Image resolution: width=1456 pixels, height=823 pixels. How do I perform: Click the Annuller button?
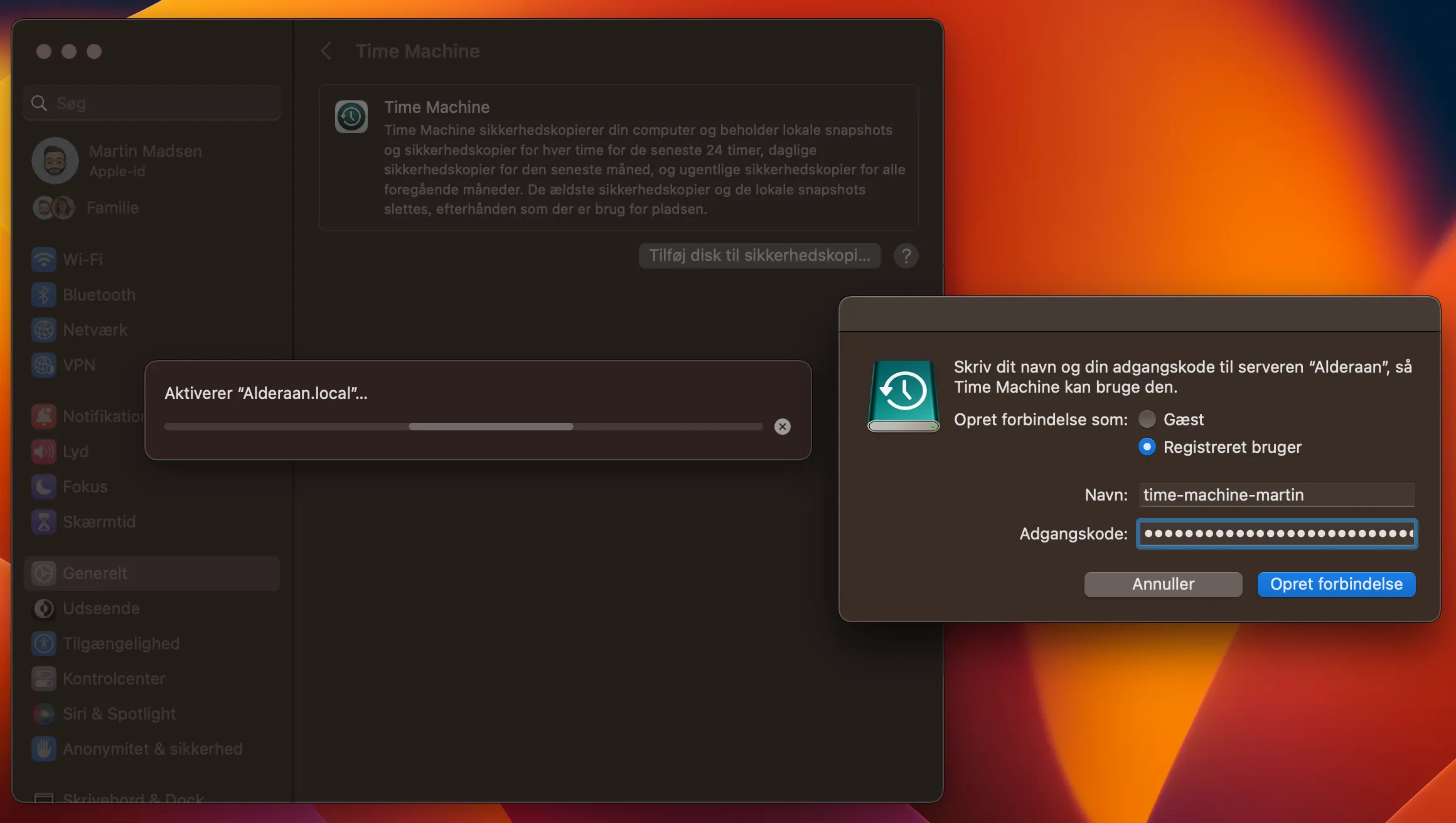[1163, 584]
